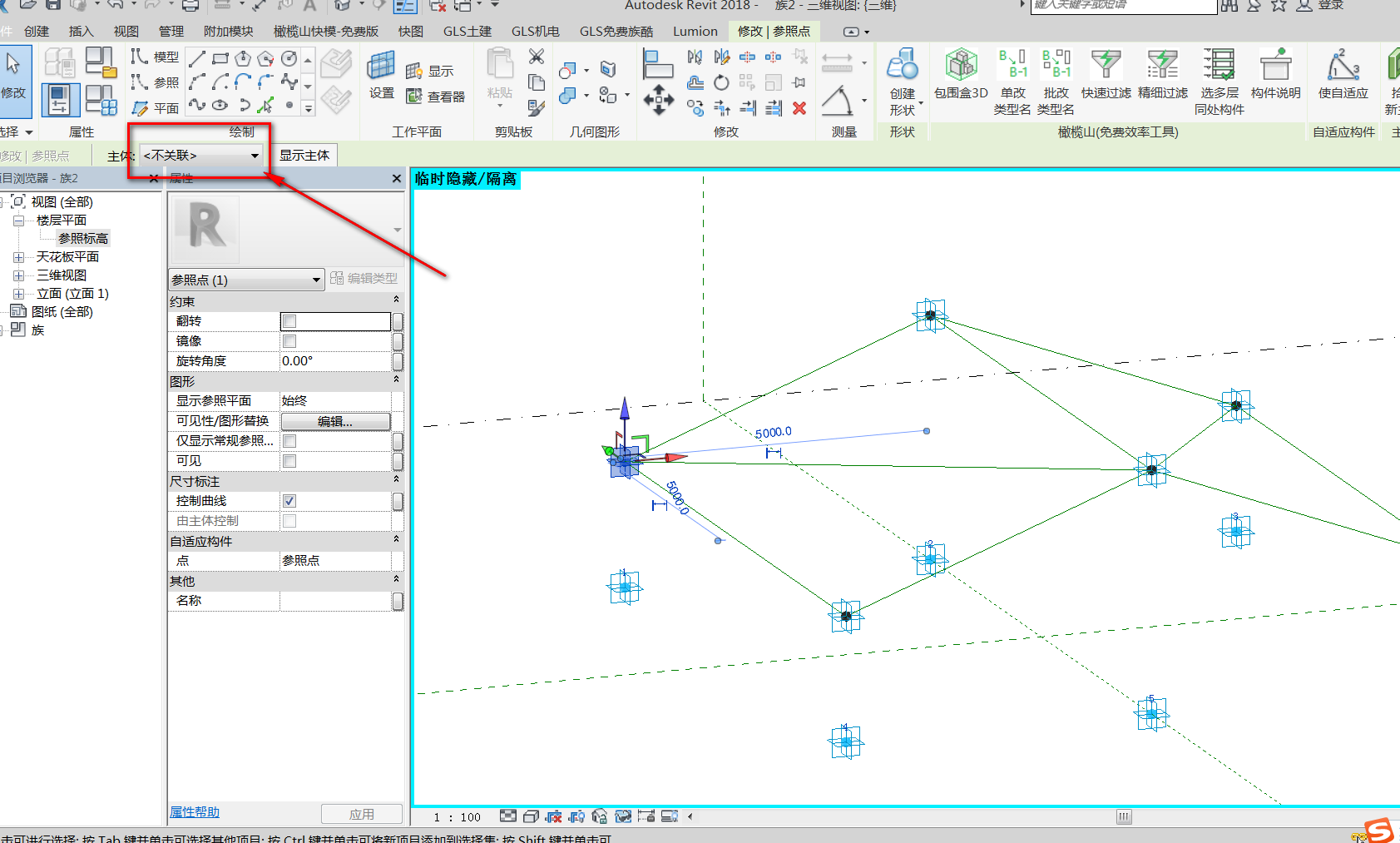1400x843 pixels.
Task: Click the 1 : 100 view scale
Action: click(458, 817)
